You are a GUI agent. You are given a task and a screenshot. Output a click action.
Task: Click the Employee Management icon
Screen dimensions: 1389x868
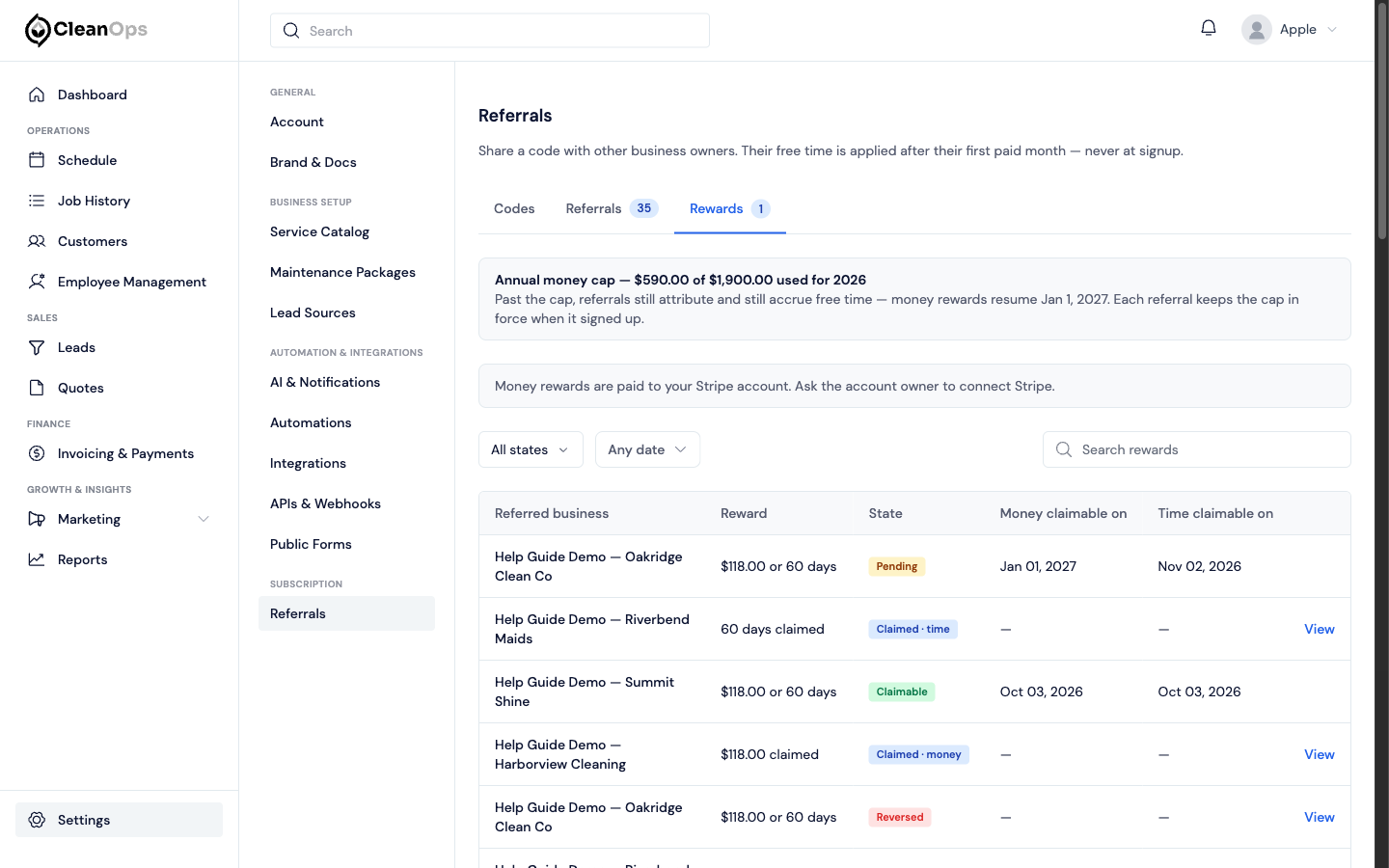[x=37, y=282]
